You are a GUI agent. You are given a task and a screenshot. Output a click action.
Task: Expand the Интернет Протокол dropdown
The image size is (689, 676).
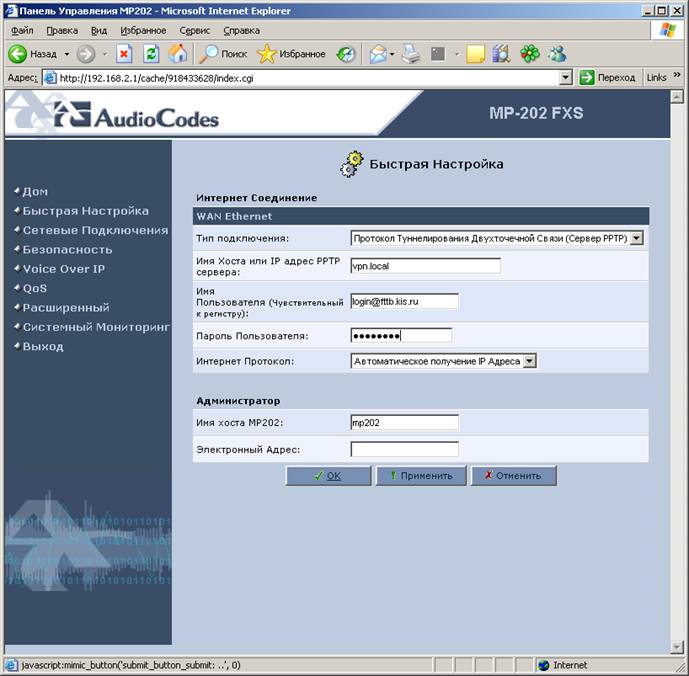pyautogui.click(x=530, y=361)
